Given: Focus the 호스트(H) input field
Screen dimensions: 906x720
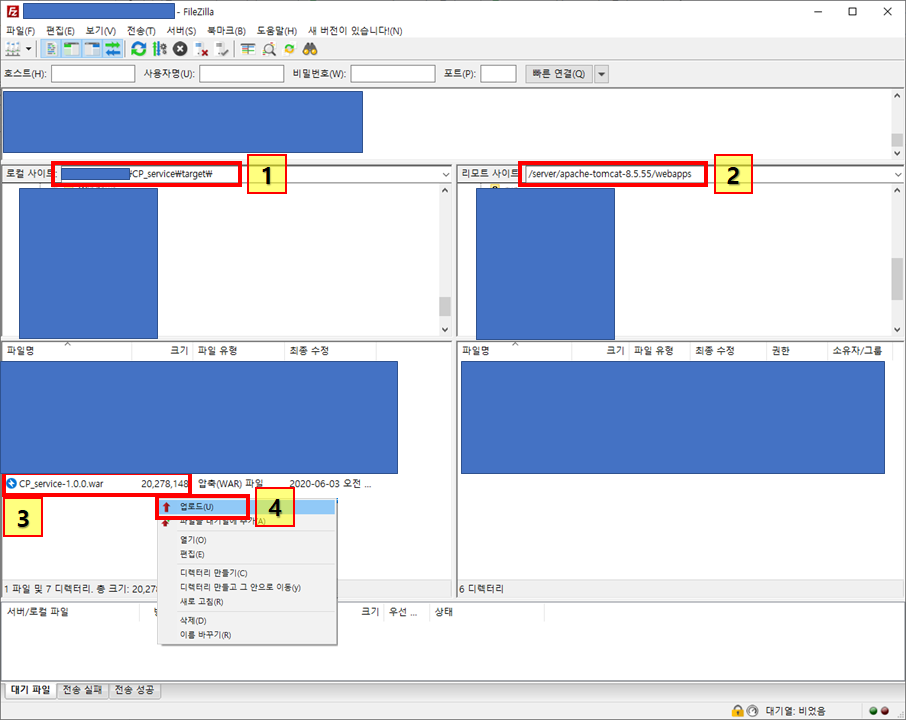Looking at the screenshot, I should (93, 74).
